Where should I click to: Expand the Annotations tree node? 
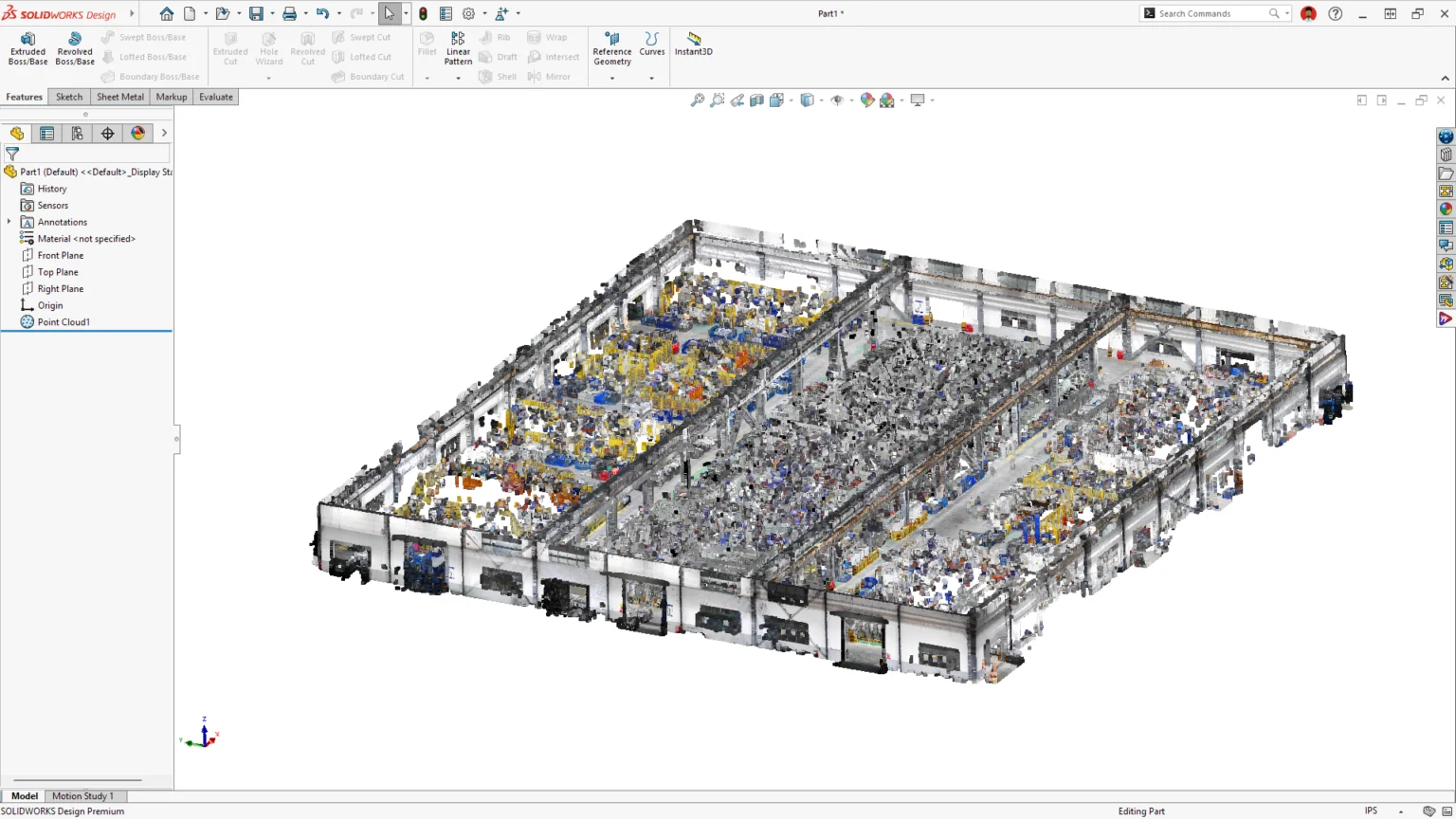9,222
